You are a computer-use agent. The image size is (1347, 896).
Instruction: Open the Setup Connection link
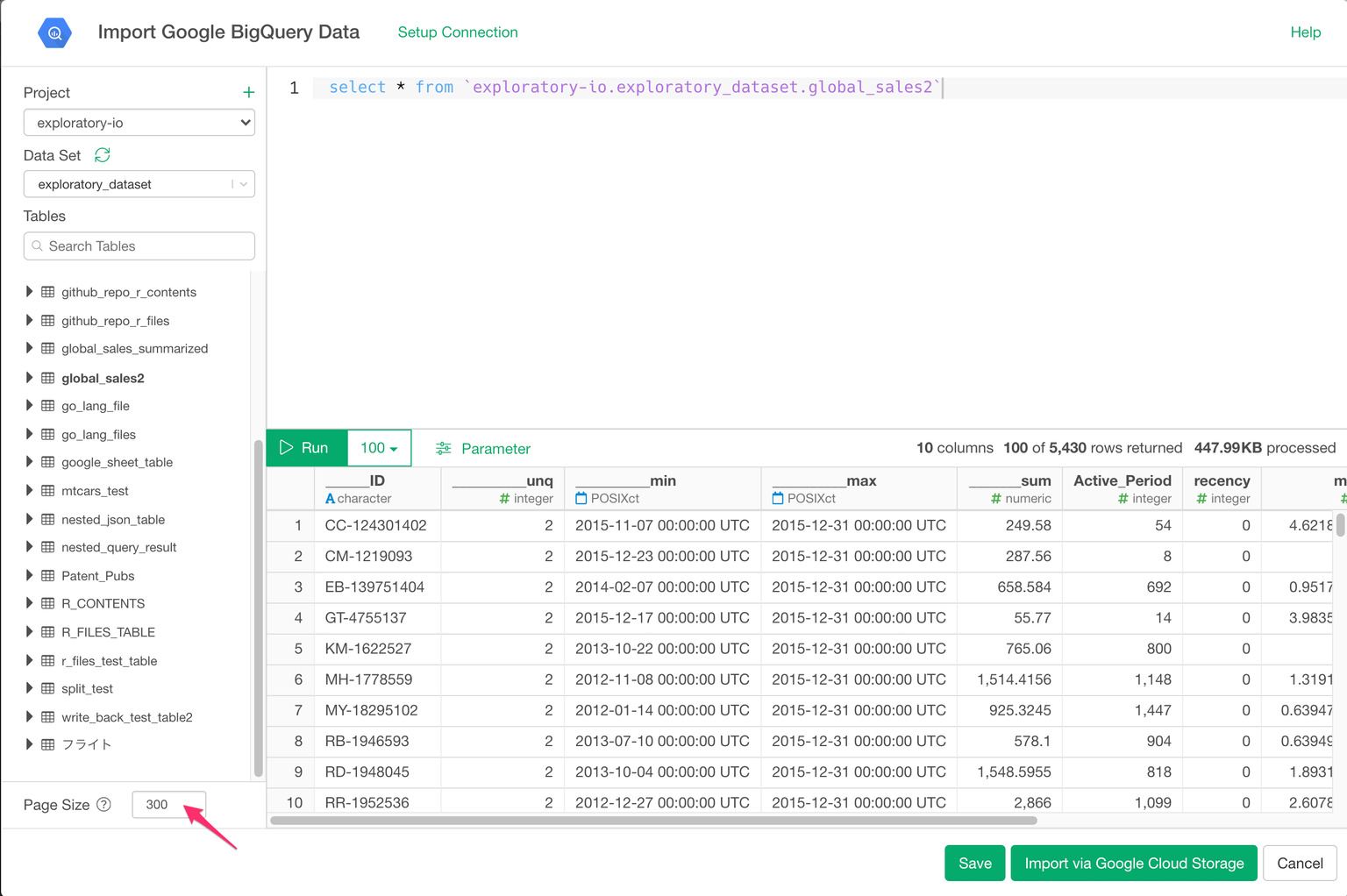pyautogui.click(x=457, y=32)
